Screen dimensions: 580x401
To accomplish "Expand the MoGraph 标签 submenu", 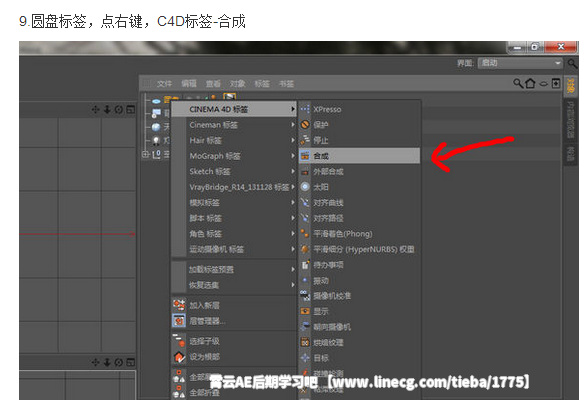I will pos(234,156).
